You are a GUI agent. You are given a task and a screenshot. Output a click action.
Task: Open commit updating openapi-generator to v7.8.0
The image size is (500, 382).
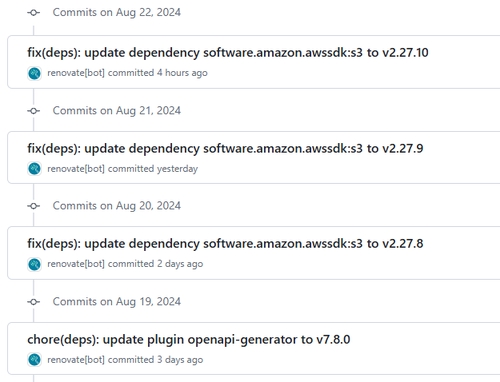[189, 340]
